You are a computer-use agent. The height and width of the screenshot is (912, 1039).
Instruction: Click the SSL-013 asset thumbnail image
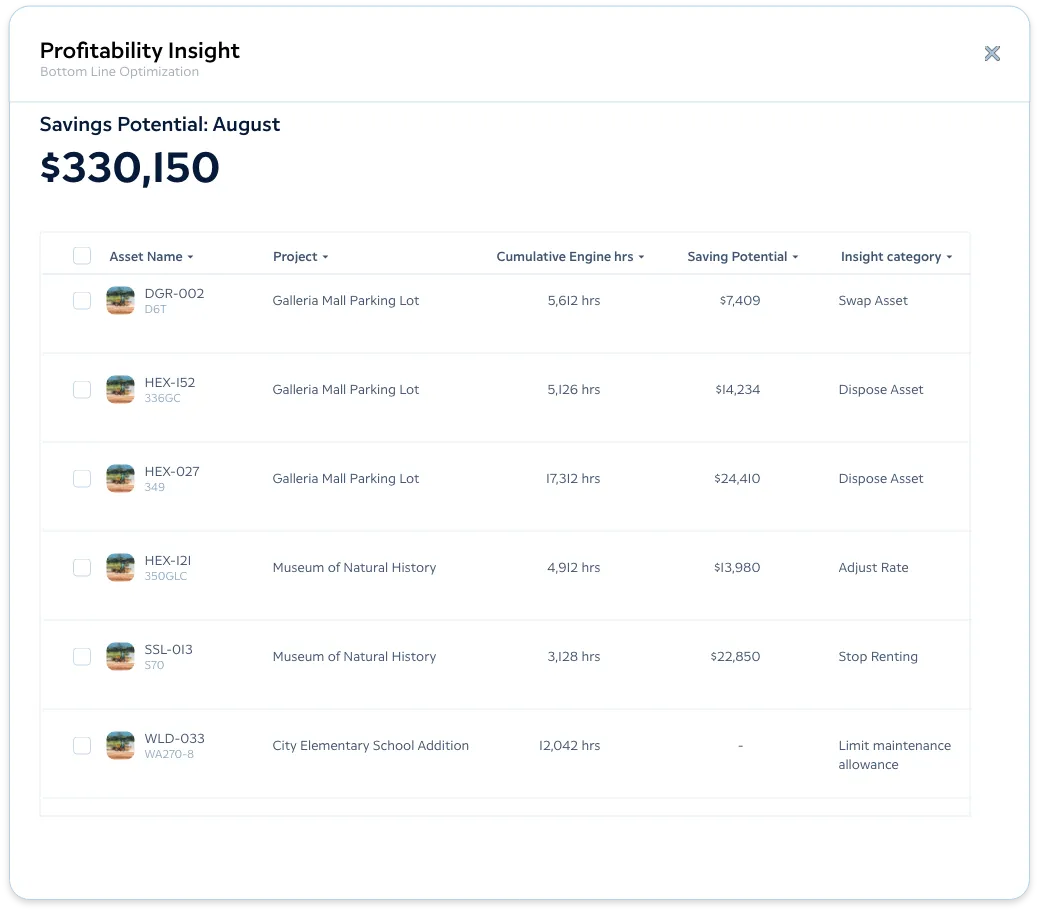120,656
